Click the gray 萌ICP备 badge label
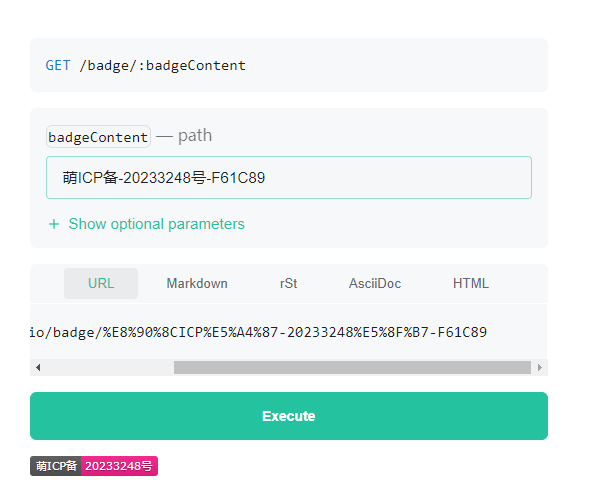Image resolution: width=592 pixels, height=490 pixels. (x=56, y=466)
